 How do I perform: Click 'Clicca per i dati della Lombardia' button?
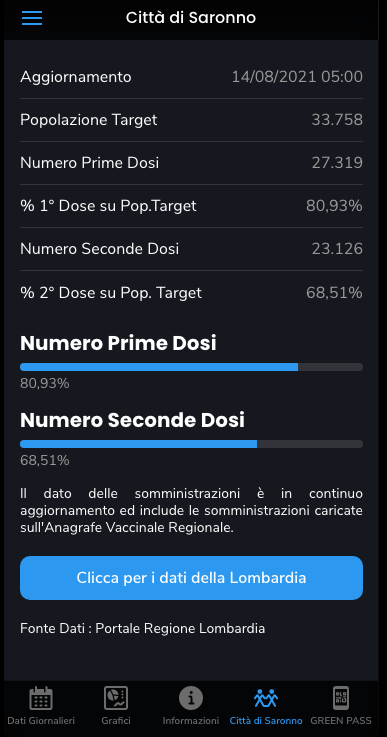(191, 578)
